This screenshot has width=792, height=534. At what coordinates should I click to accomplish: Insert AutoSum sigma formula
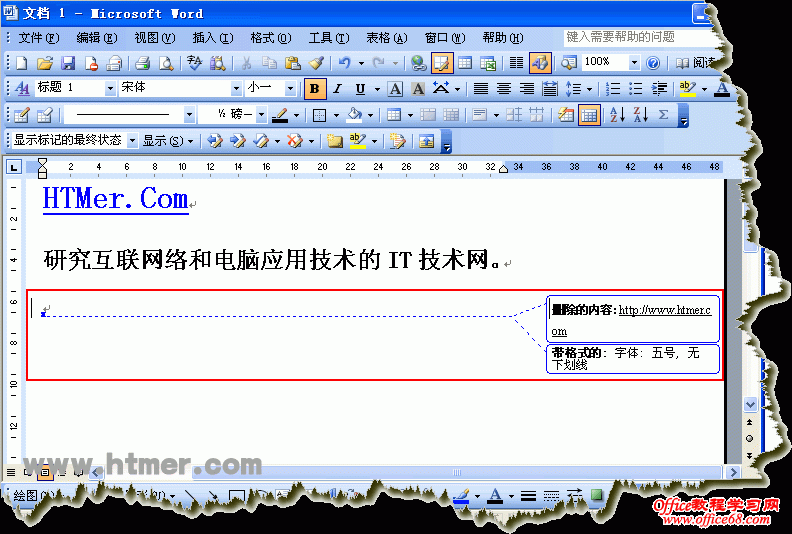(664, 115)
